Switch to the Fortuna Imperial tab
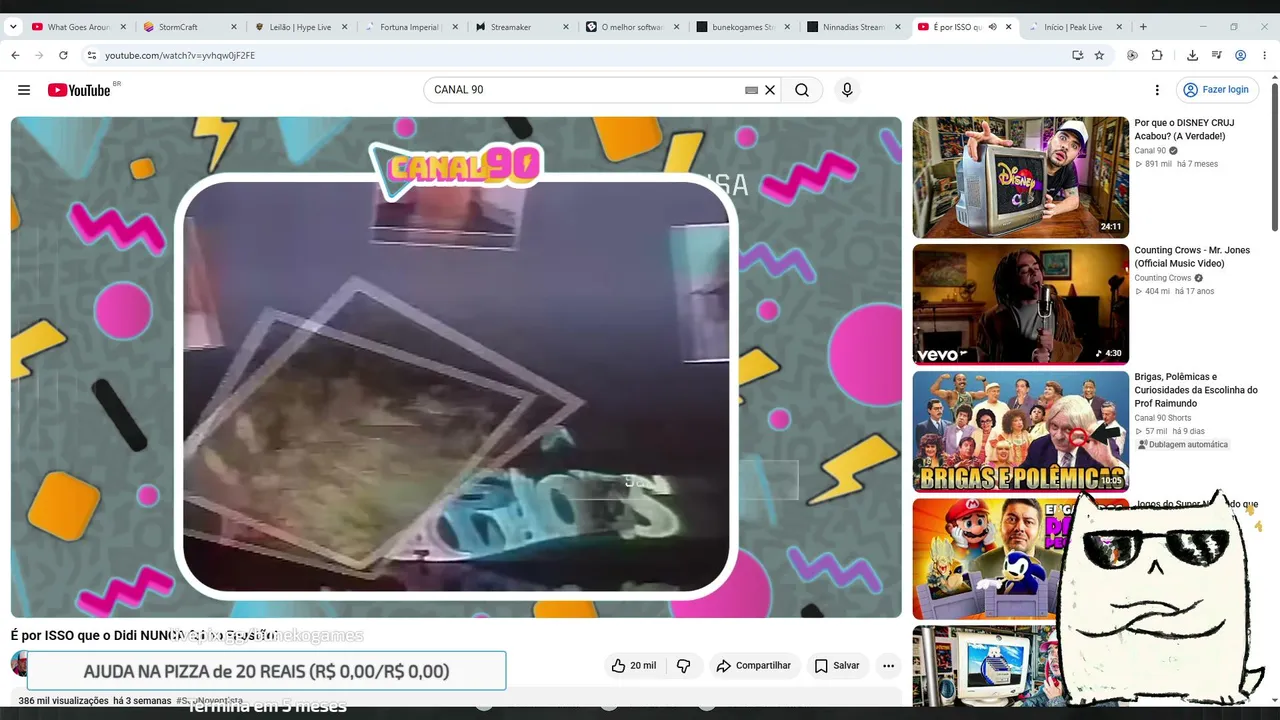Viewport: 1280px width, 720px height. click(412, 27)
